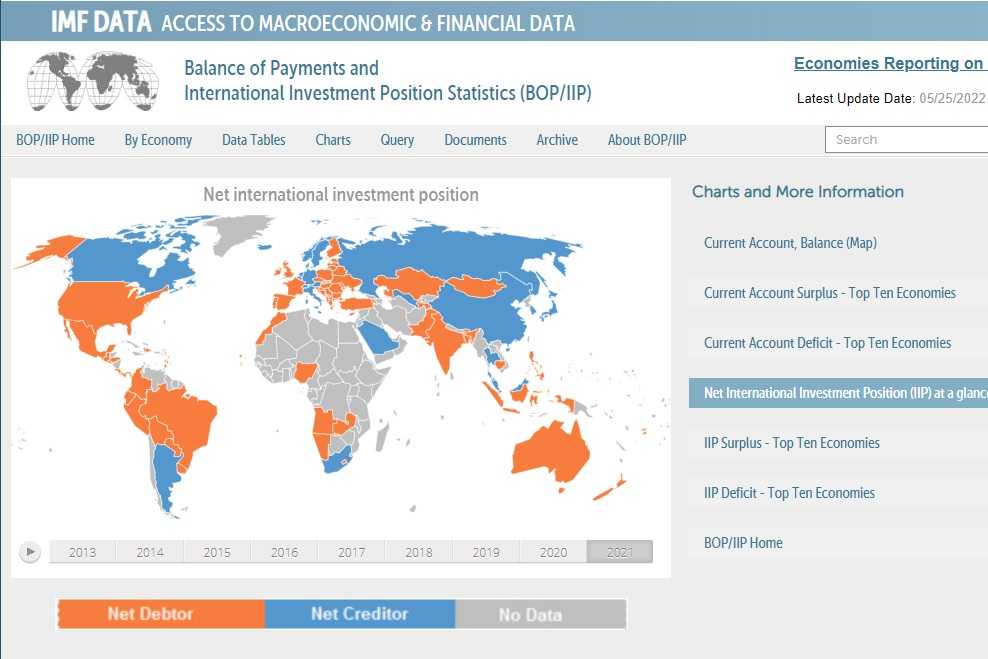Click the orange Net Debtor legend swatch
This screenshot has width=988, height=659.
point(160,614)
